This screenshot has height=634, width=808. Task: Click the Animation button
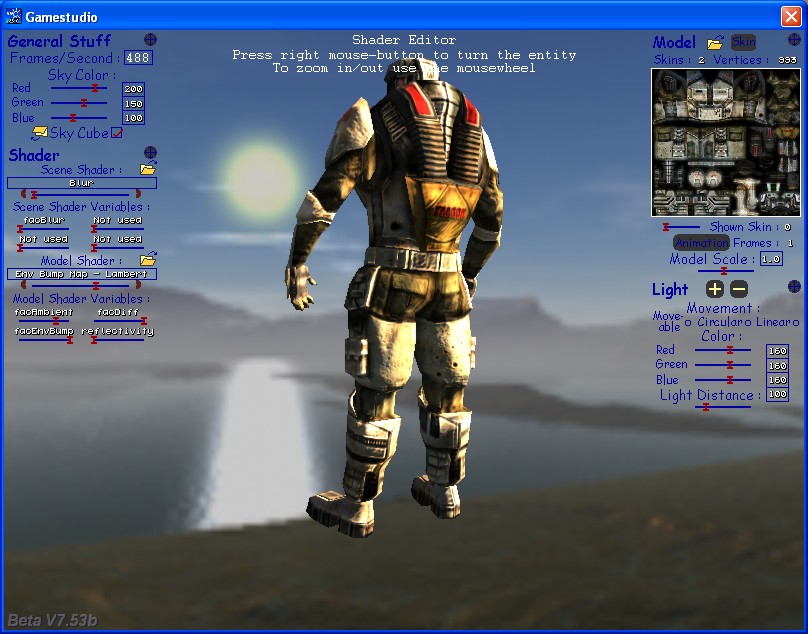tap(701, 242)
